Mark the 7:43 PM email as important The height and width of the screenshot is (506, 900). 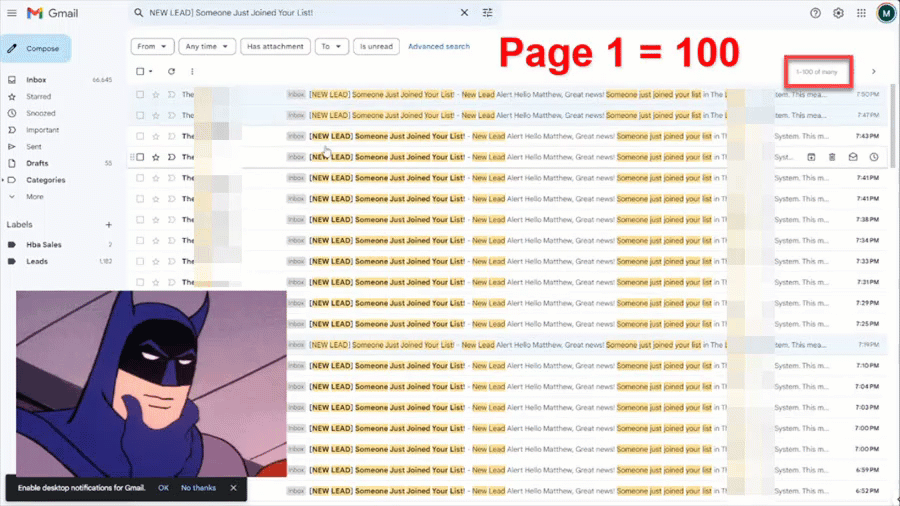pos(171,136)
